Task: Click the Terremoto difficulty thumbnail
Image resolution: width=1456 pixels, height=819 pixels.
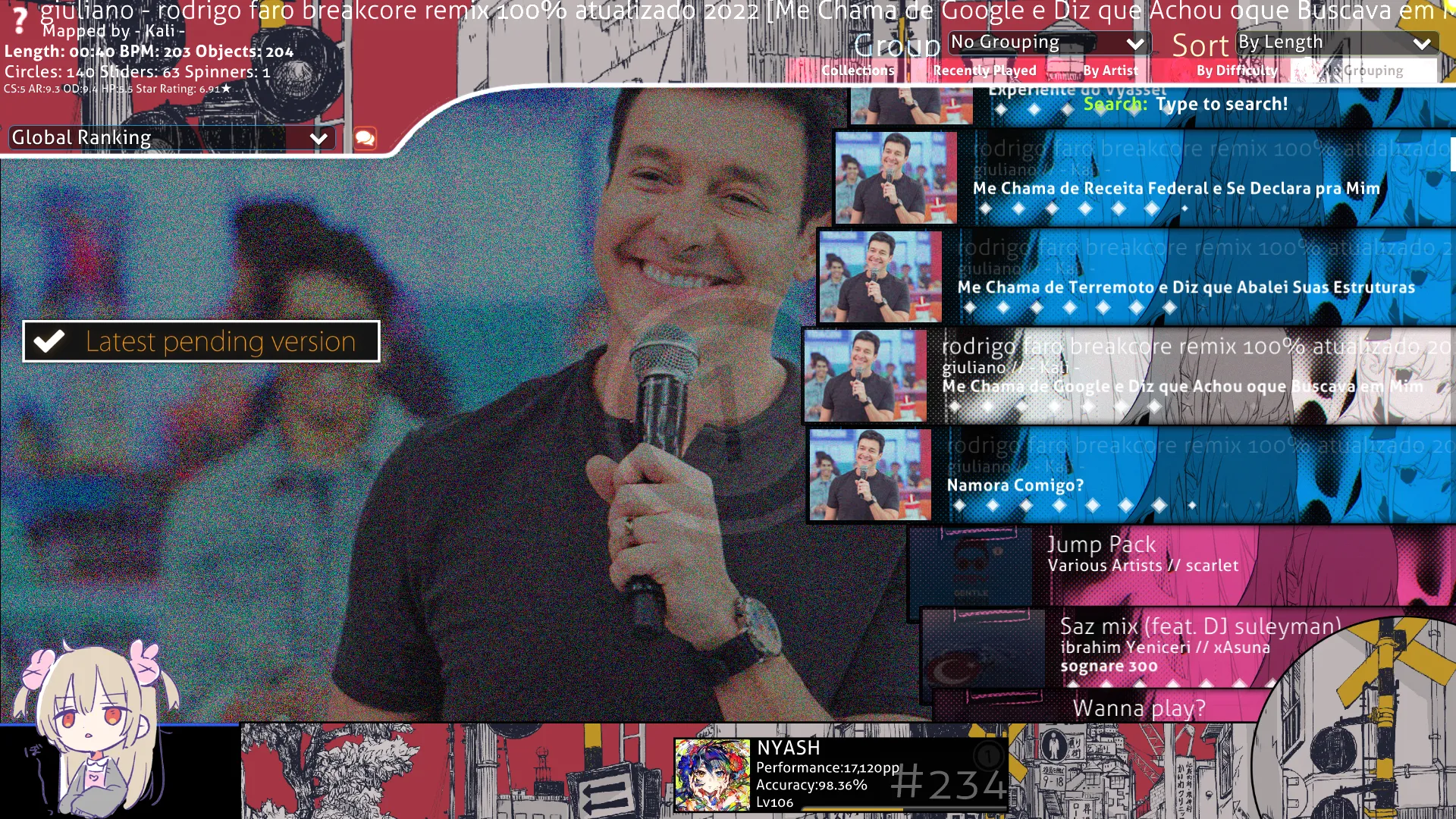Action: coord(880,277)
